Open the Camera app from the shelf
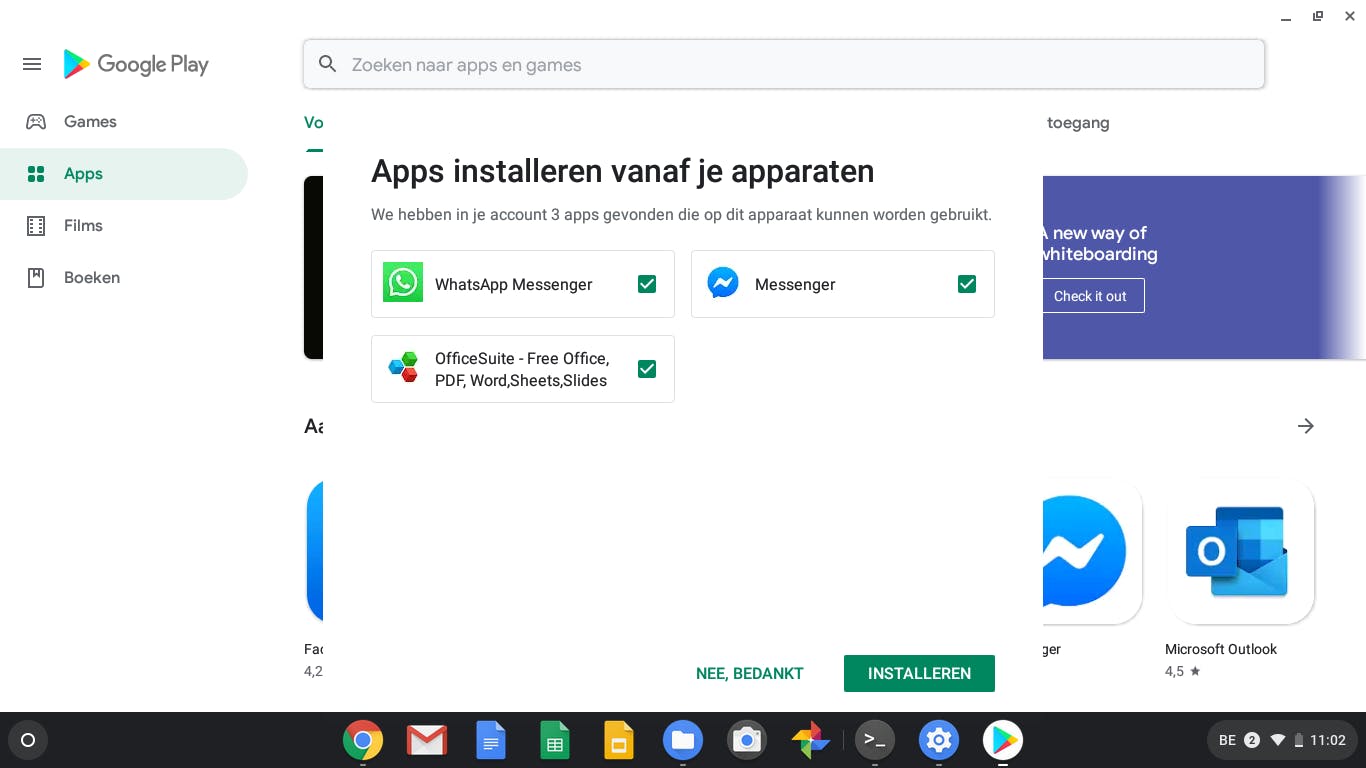 (x=747, y=740)
